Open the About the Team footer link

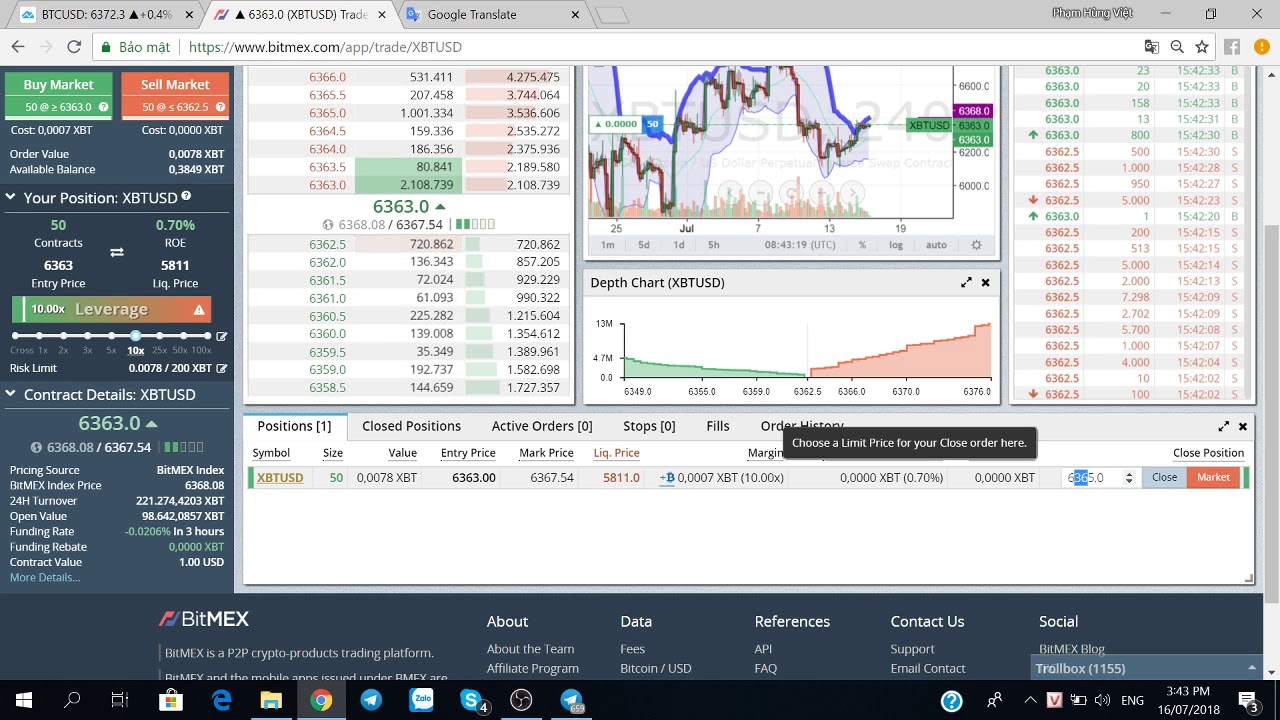[x=530, y=649]
